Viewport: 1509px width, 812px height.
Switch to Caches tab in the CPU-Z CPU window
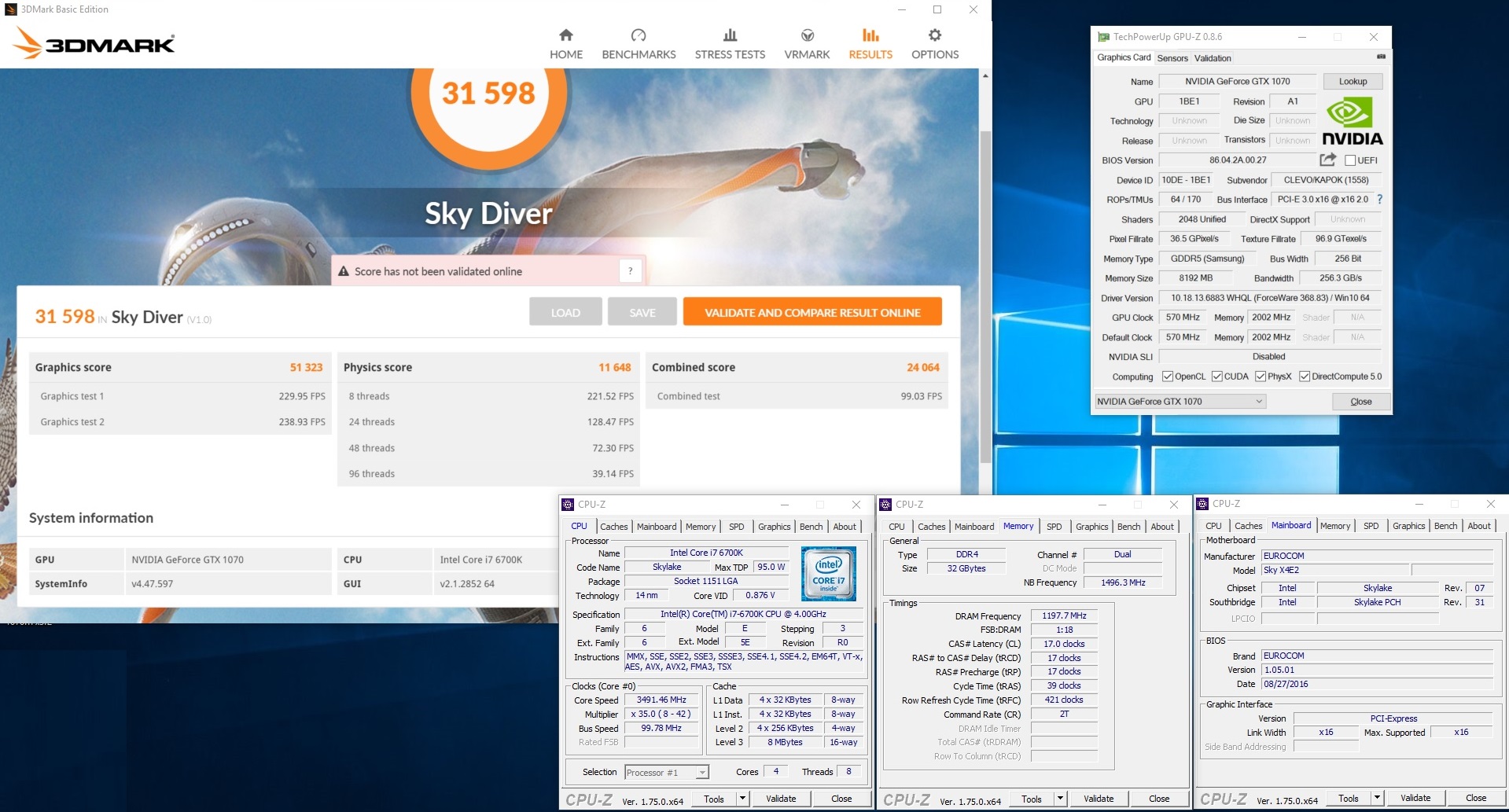point(613,527)
